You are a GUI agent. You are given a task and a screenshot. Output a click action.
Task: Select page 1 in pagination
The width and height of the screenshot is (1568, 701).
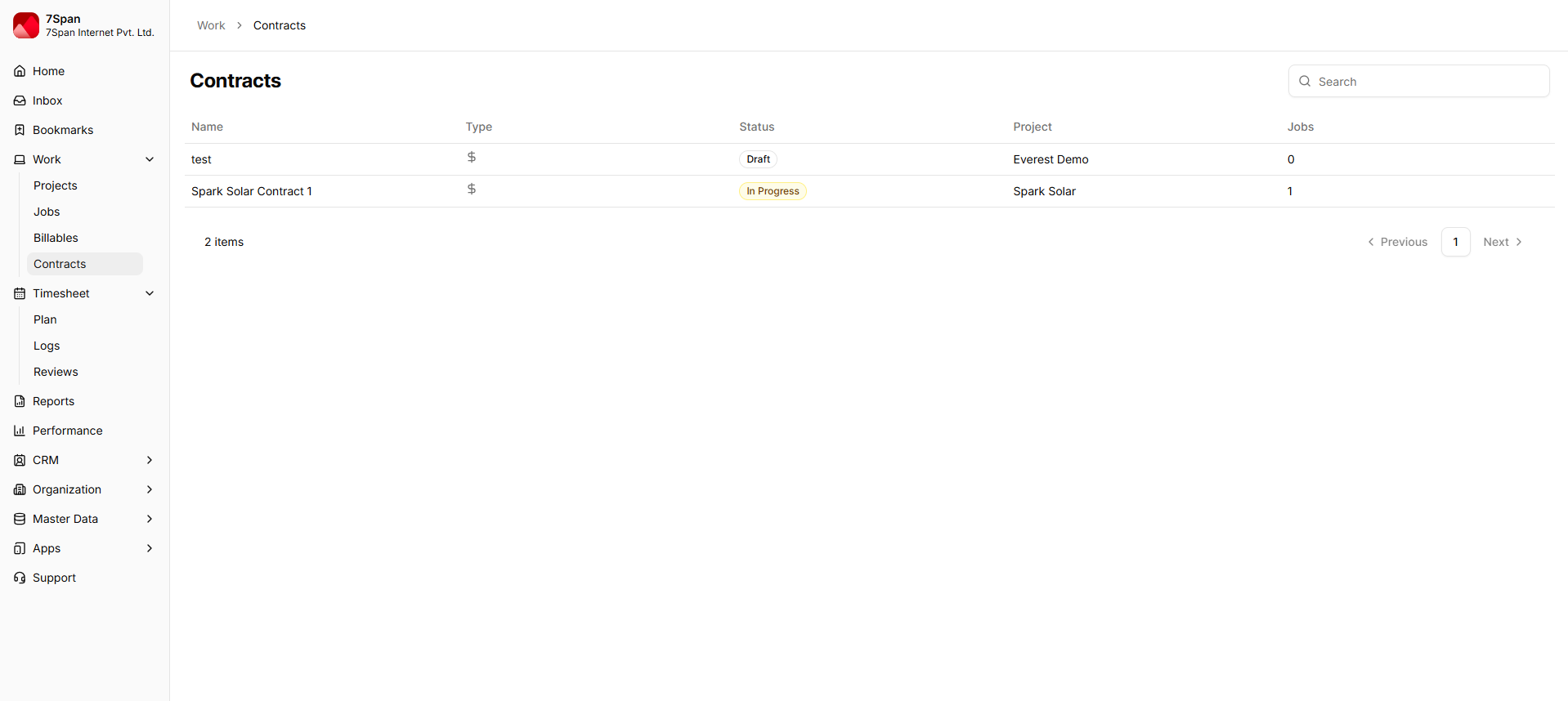1455,242
